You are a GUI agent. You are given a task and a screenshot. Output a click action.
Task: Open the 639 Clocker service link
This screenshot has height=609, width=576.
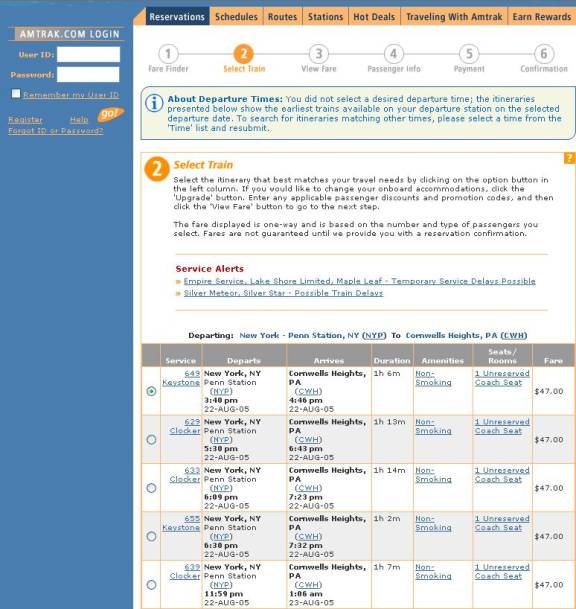184,571
